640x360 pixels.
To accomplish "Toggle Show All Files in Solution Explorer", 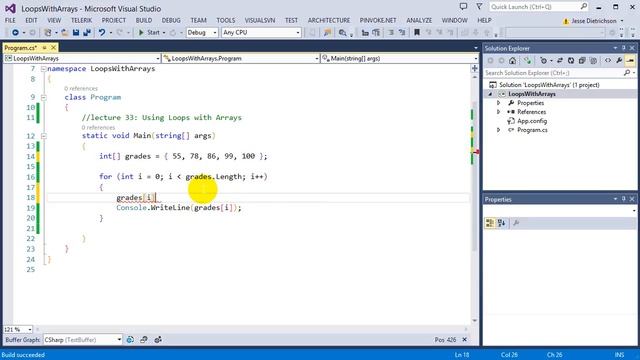I will click(x=593, y=60).
